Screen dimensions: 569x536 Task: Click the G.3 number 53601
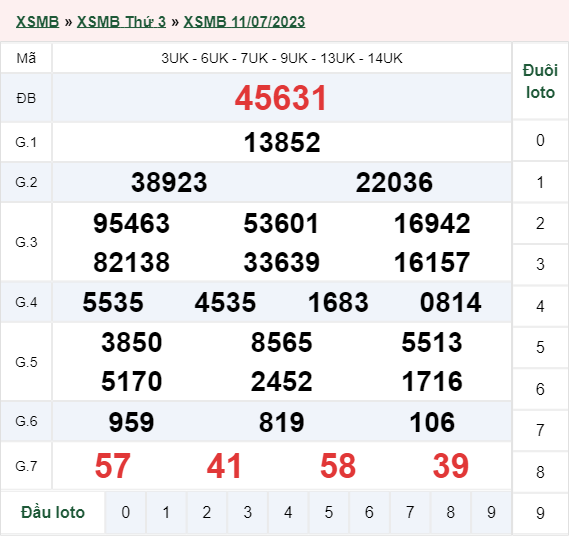pyautogui.click(x=281, y=223)
